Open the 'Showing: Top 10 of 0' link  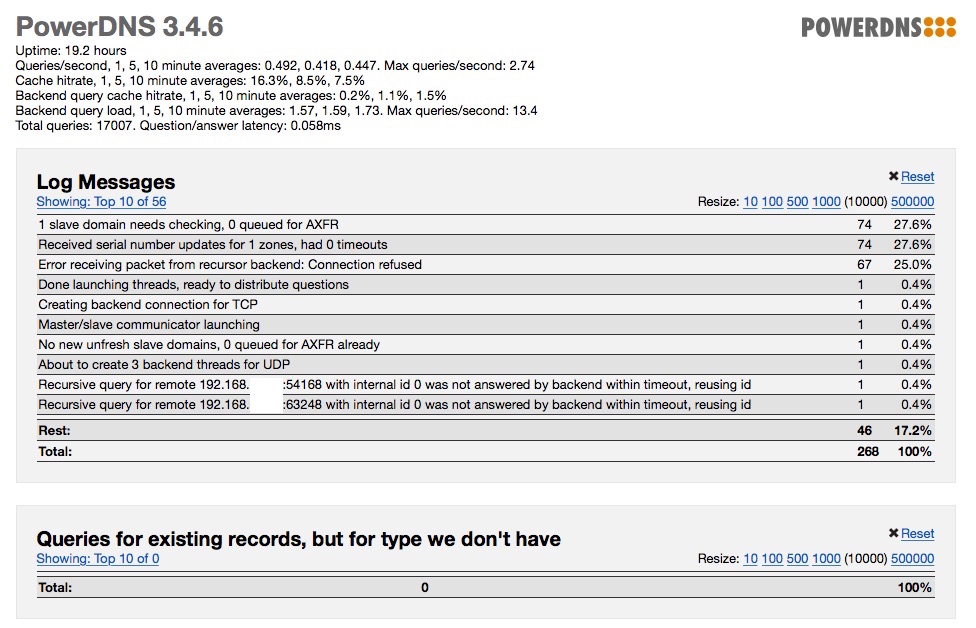click(97, 559)
